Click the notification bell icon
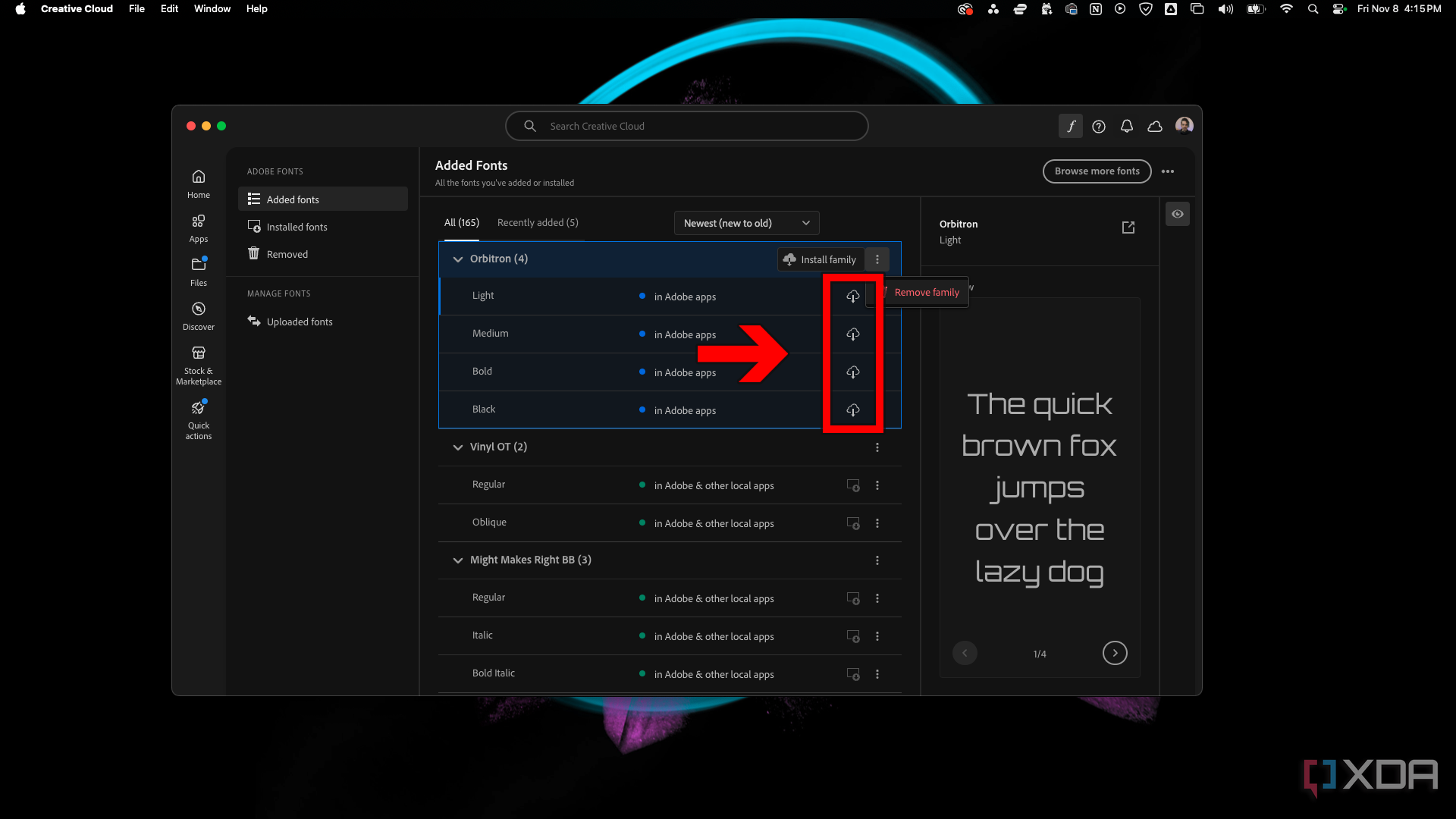Viewport: 1456px width, 819px height. pos(1126,126)
